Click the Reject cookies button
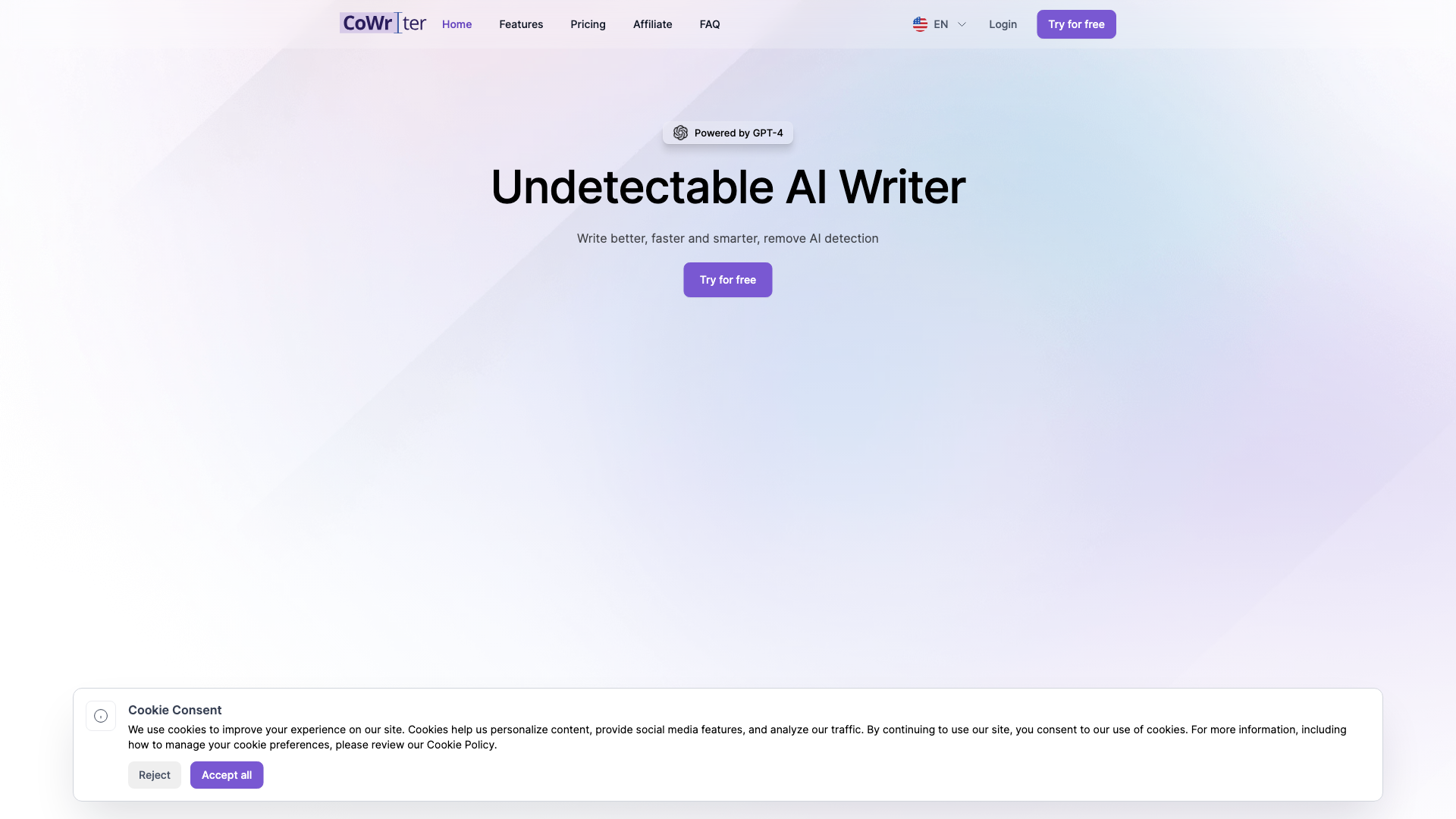Image resolution: width=1456 pixels, height=819 pixels. [x=154, y=775]
